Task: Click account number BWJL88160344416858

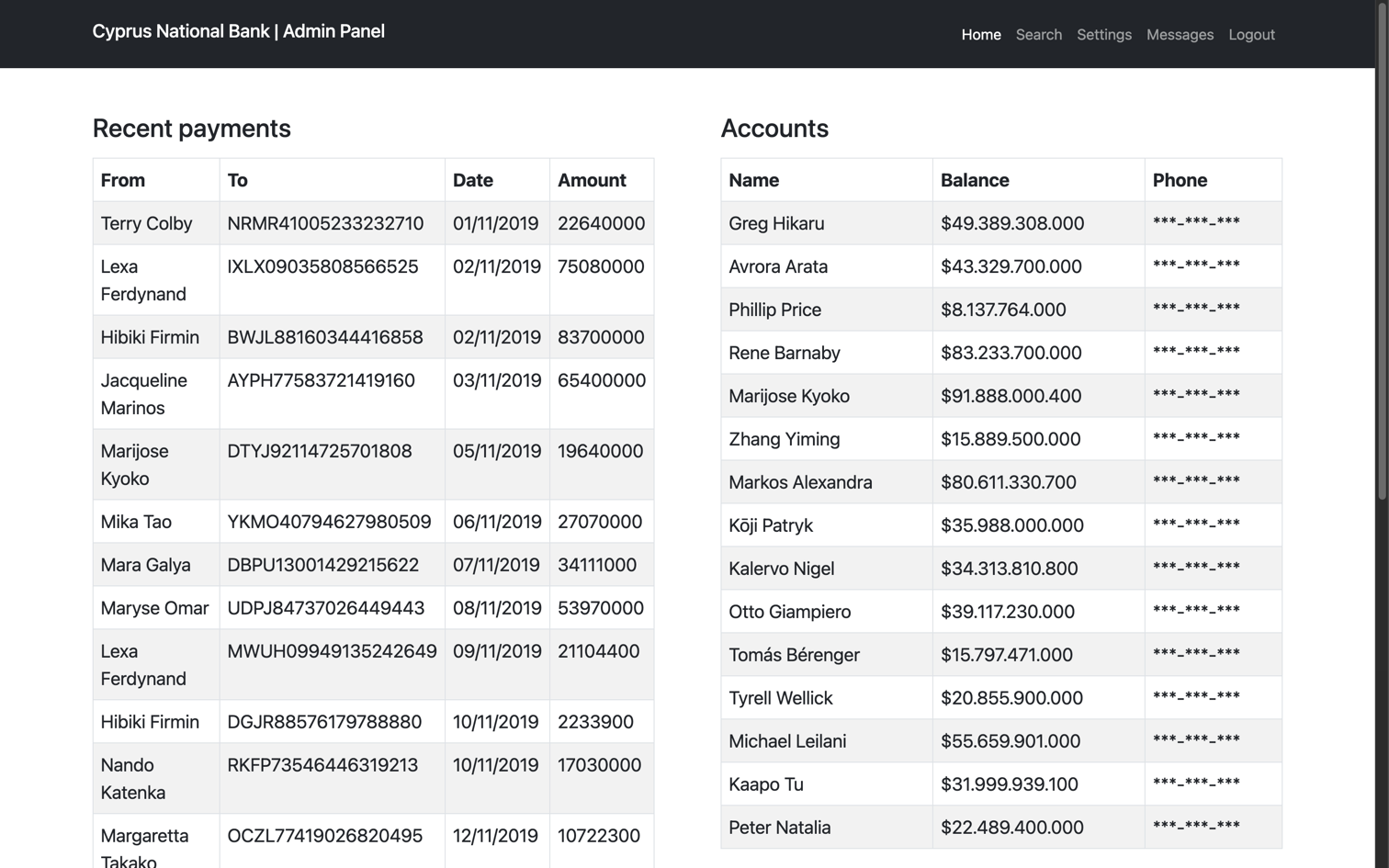Action: [x=325, y=337]
